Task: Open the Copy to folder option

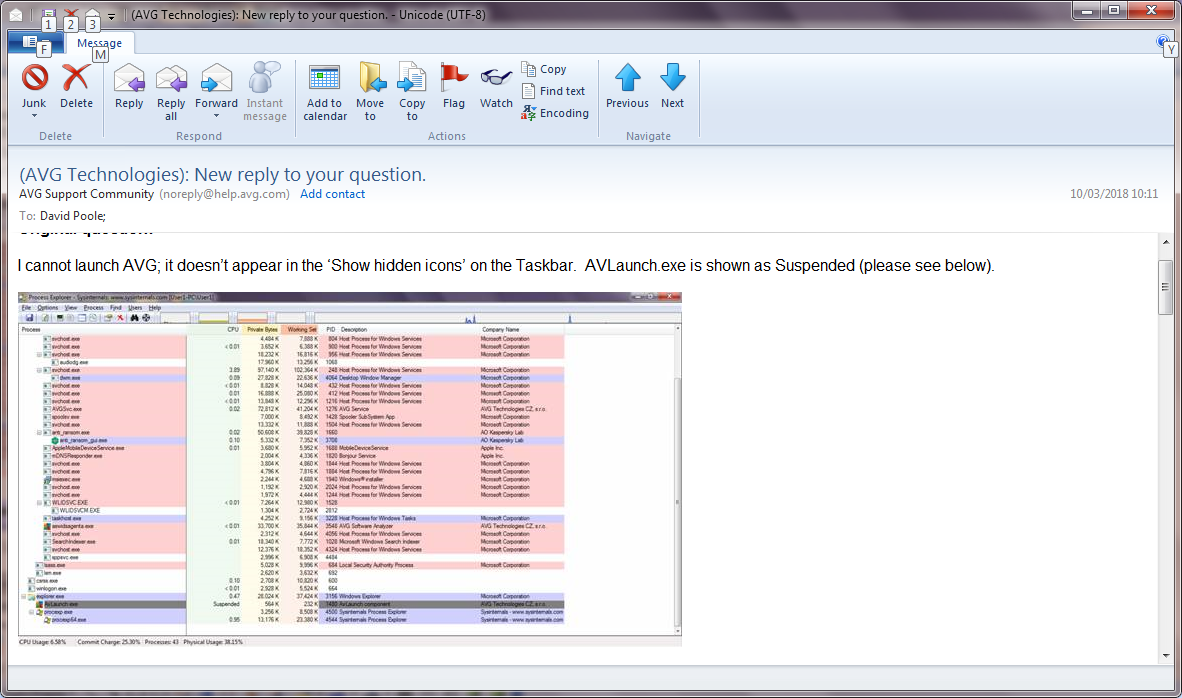Action: click(412, 93)
